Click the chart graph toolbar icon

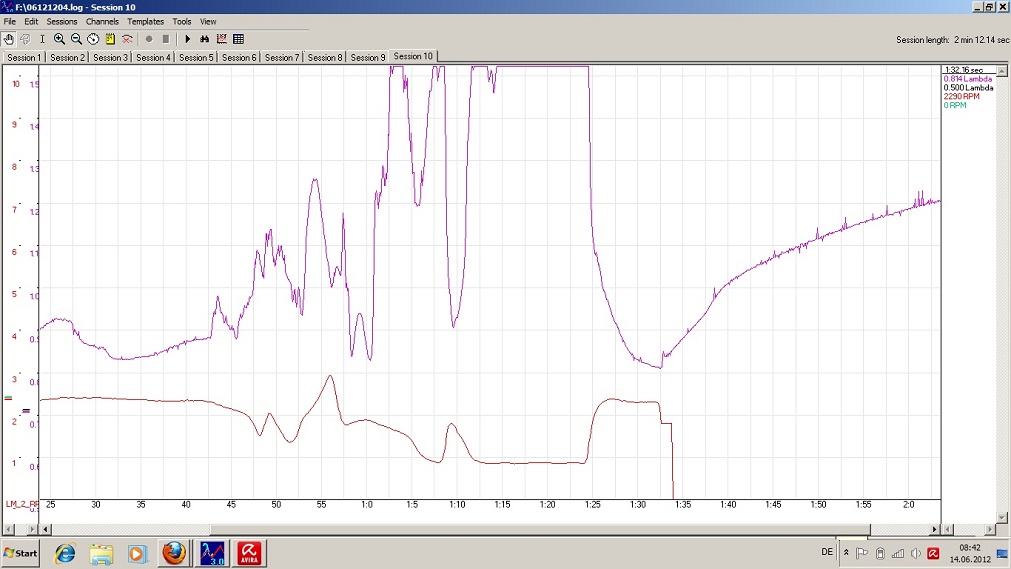222,39
